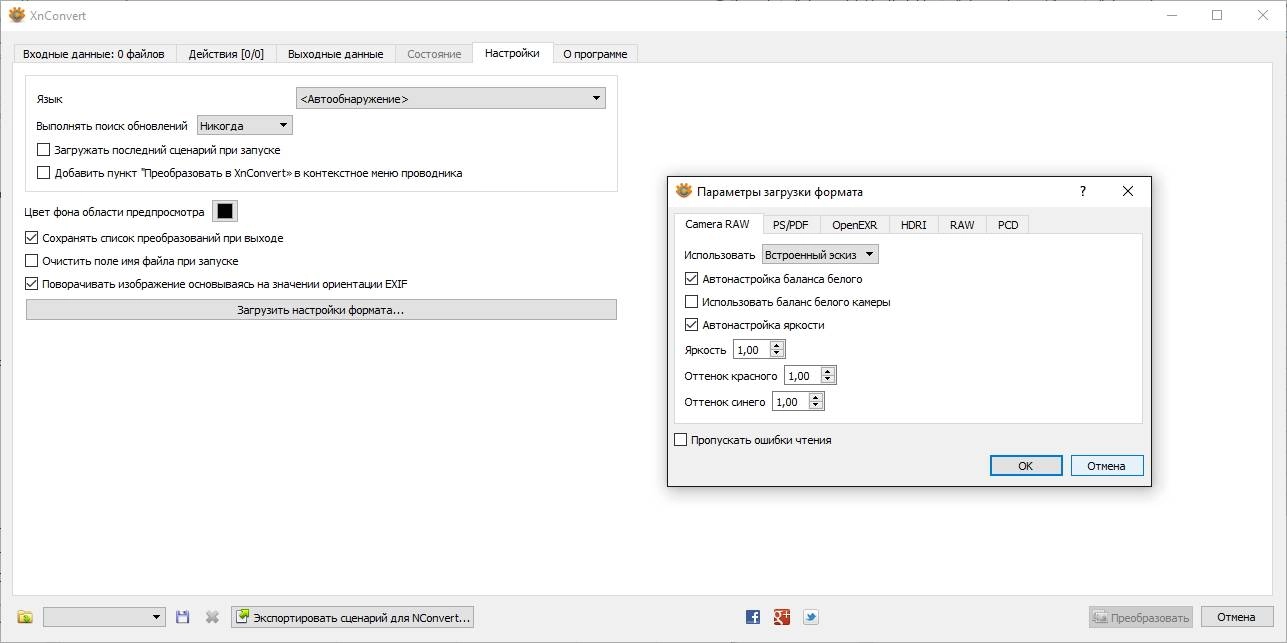Click the help question mark in dialog
Image resolution: width=1287 pixels, height=643 pixels.
pyautogui.click(x=1082, y=191)
